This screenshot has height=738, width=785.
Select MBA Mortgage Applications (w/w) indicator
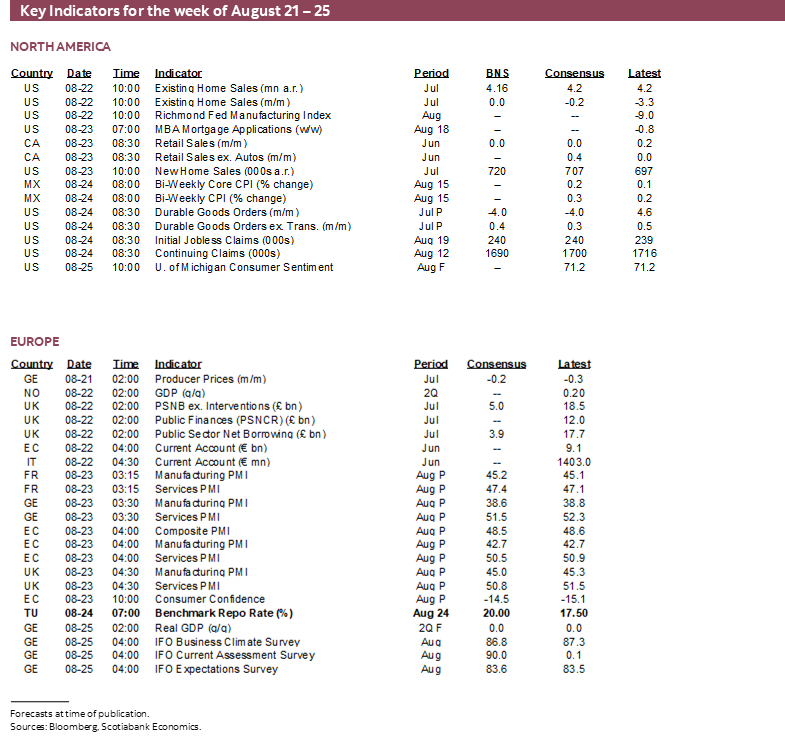pos(237,129)
